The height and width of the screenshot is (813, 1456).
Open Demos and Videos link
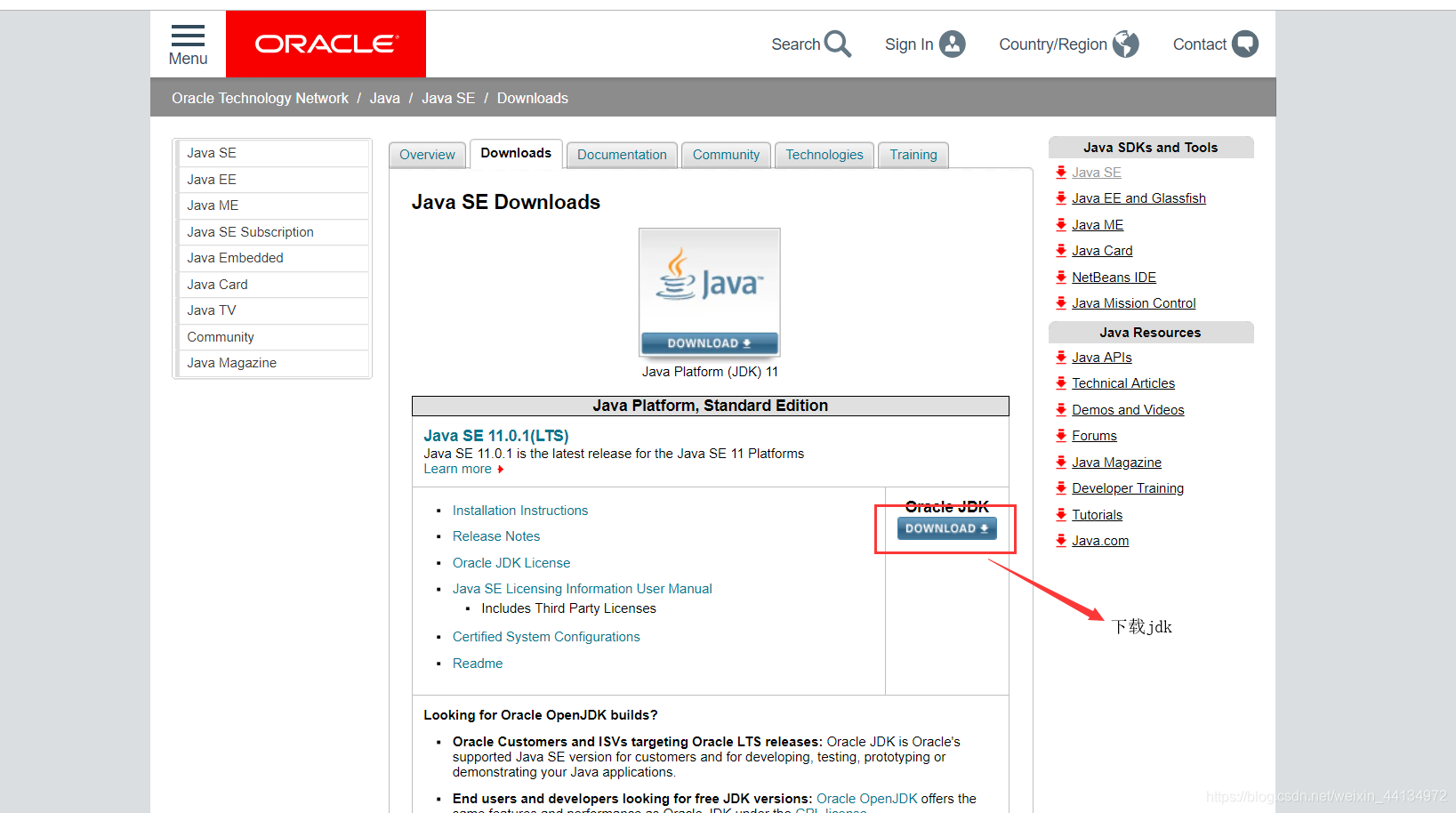pos(1128,410)
